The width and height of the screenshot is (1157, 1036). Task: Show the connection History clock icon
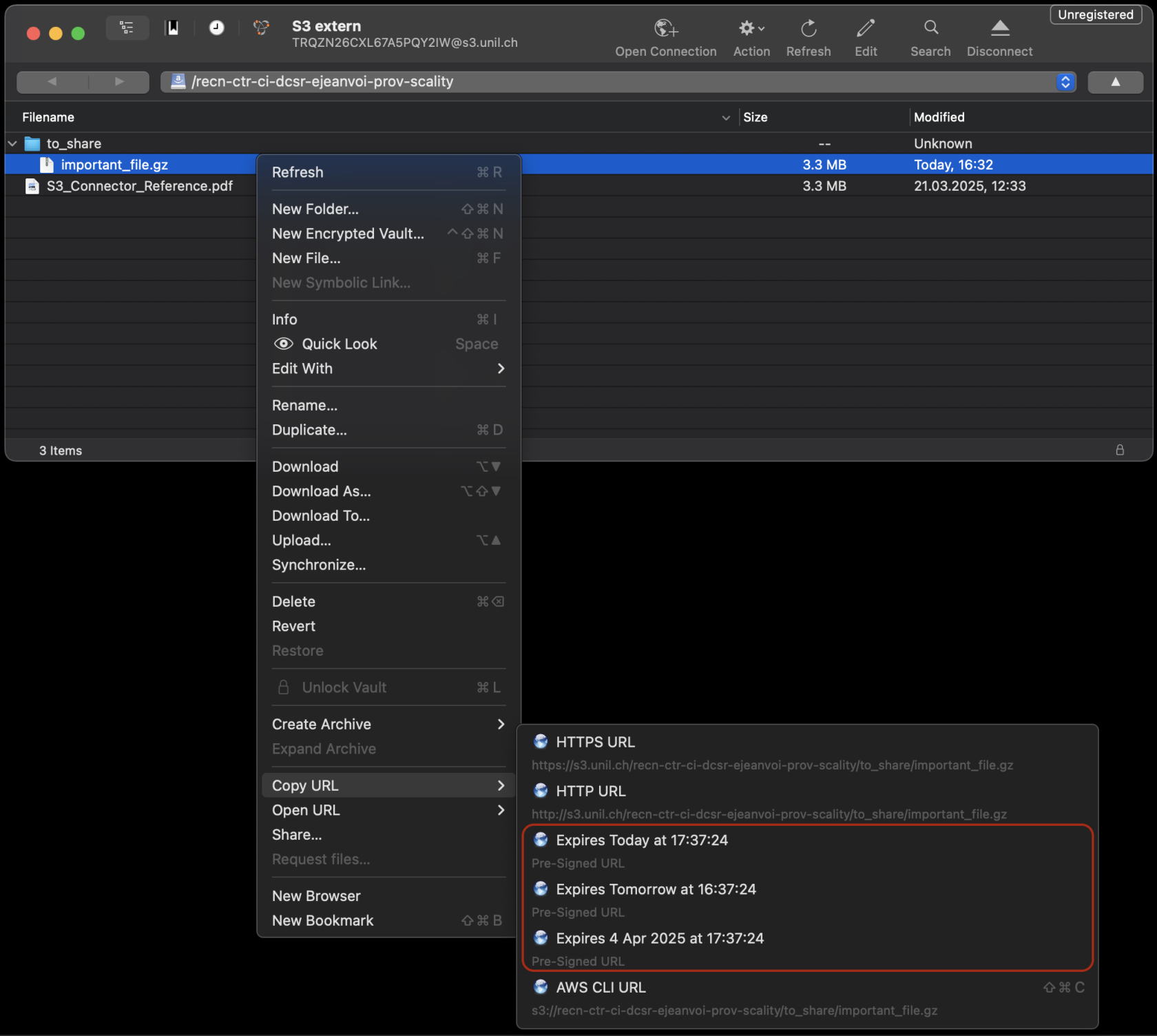pyautogui.click(x=216, y=28)
